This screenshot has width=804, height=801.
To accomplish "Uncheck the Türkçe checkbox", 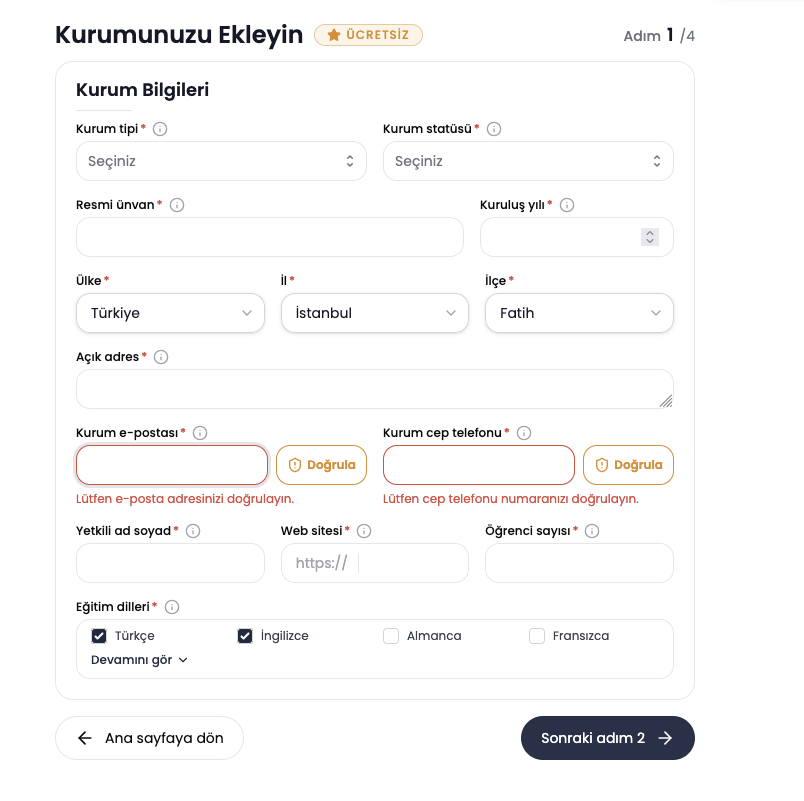I will coord(99,636).
